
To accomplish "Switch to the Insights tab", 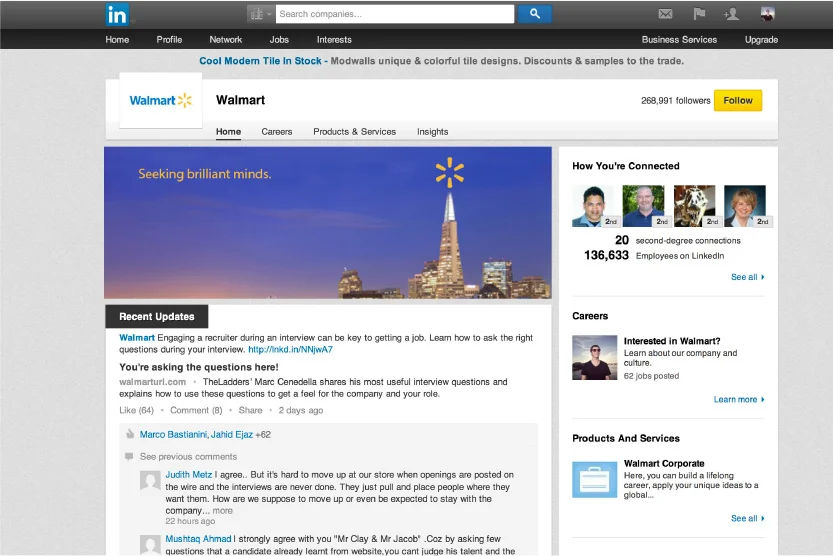I will 432,132.
